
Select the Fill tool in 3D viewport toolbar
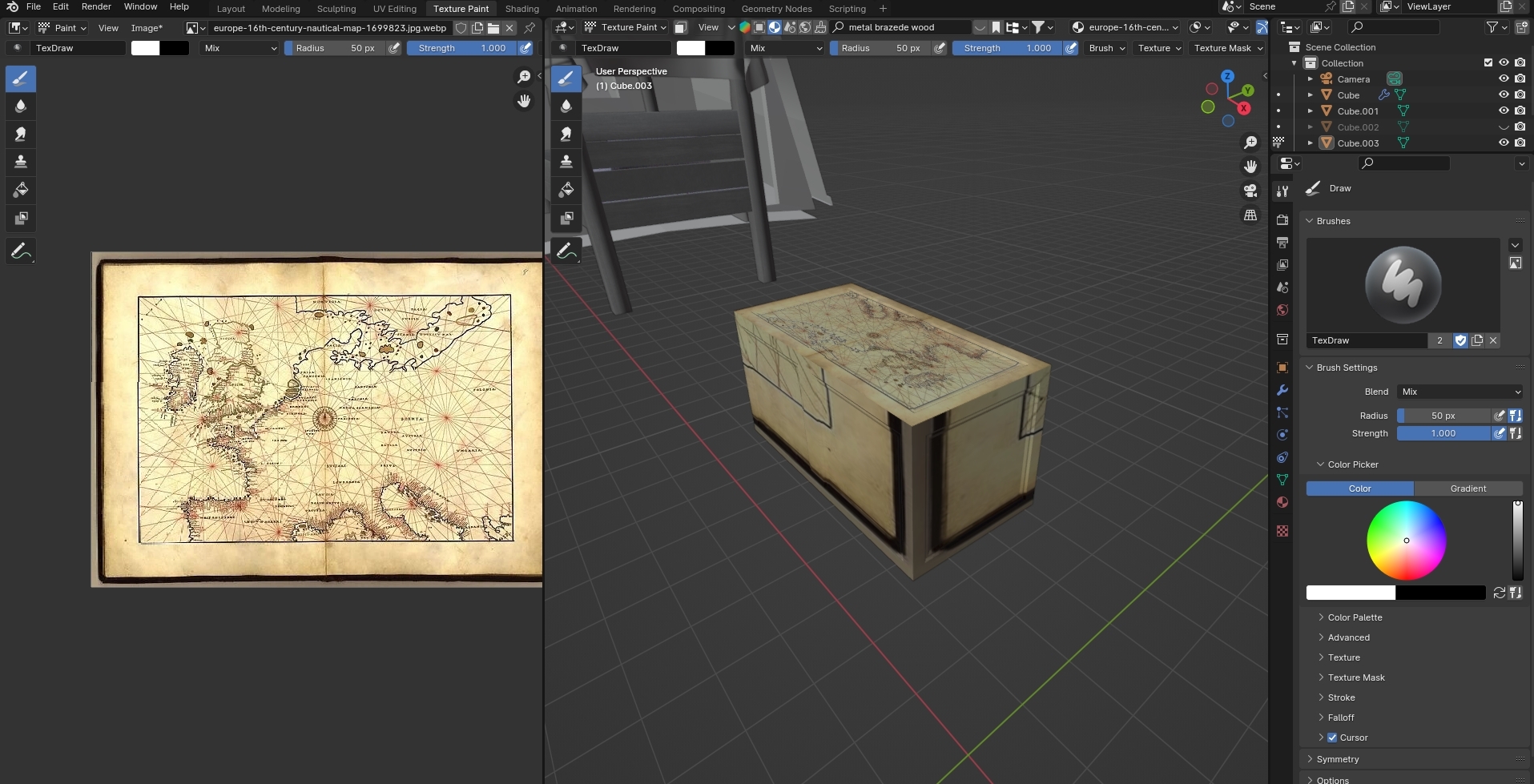click(x=566, y=190)
